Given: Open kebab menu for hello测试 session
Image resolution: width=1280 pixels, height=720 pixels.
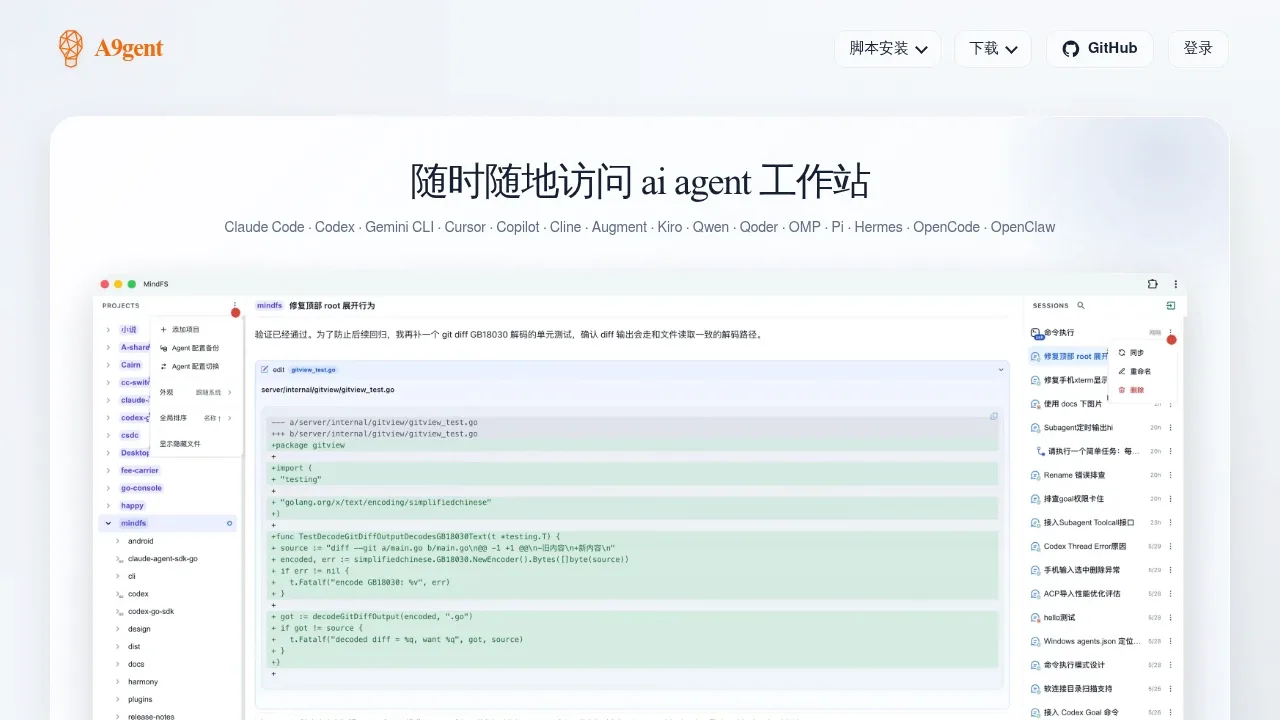Looking at the screenshot, I should 1171,618.
